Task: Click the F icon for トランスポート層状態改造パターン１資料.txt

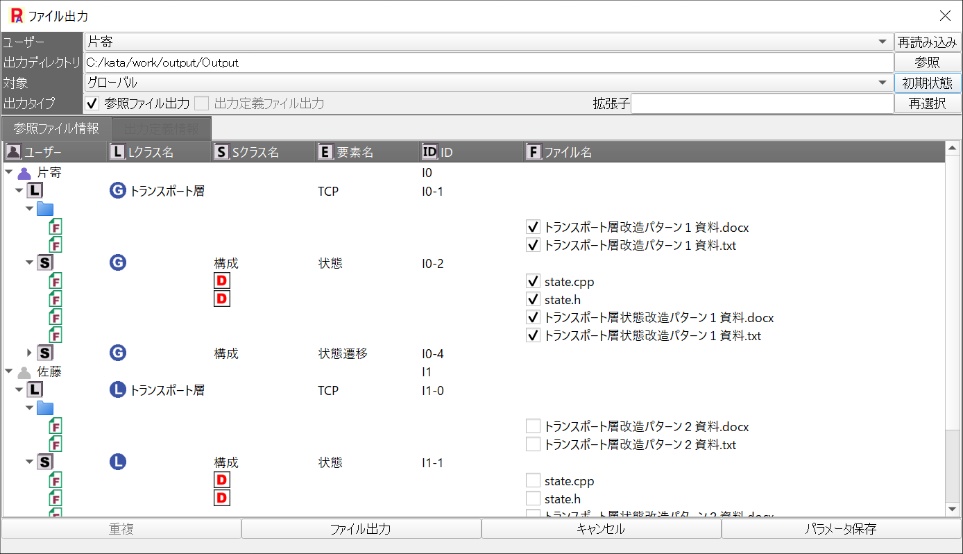Action: pos(56,335)
